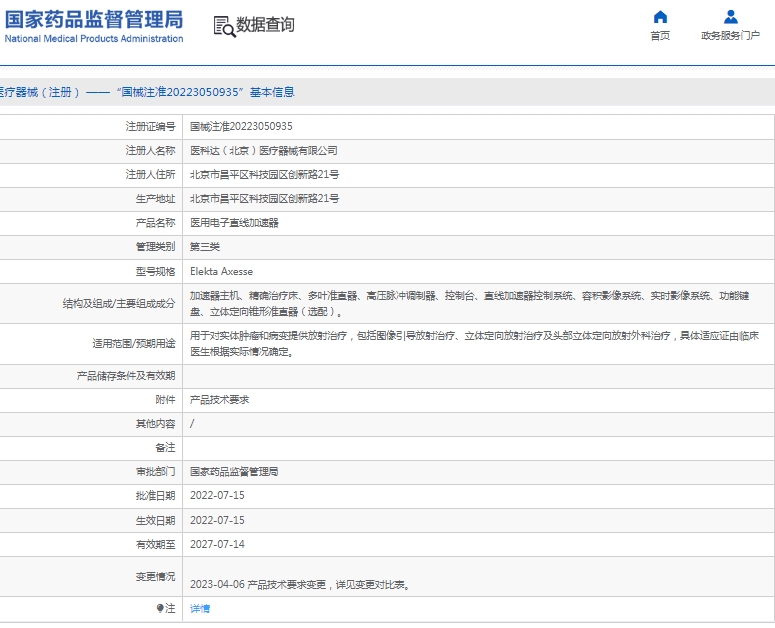Click the government service portal person icon

point(731,17)
